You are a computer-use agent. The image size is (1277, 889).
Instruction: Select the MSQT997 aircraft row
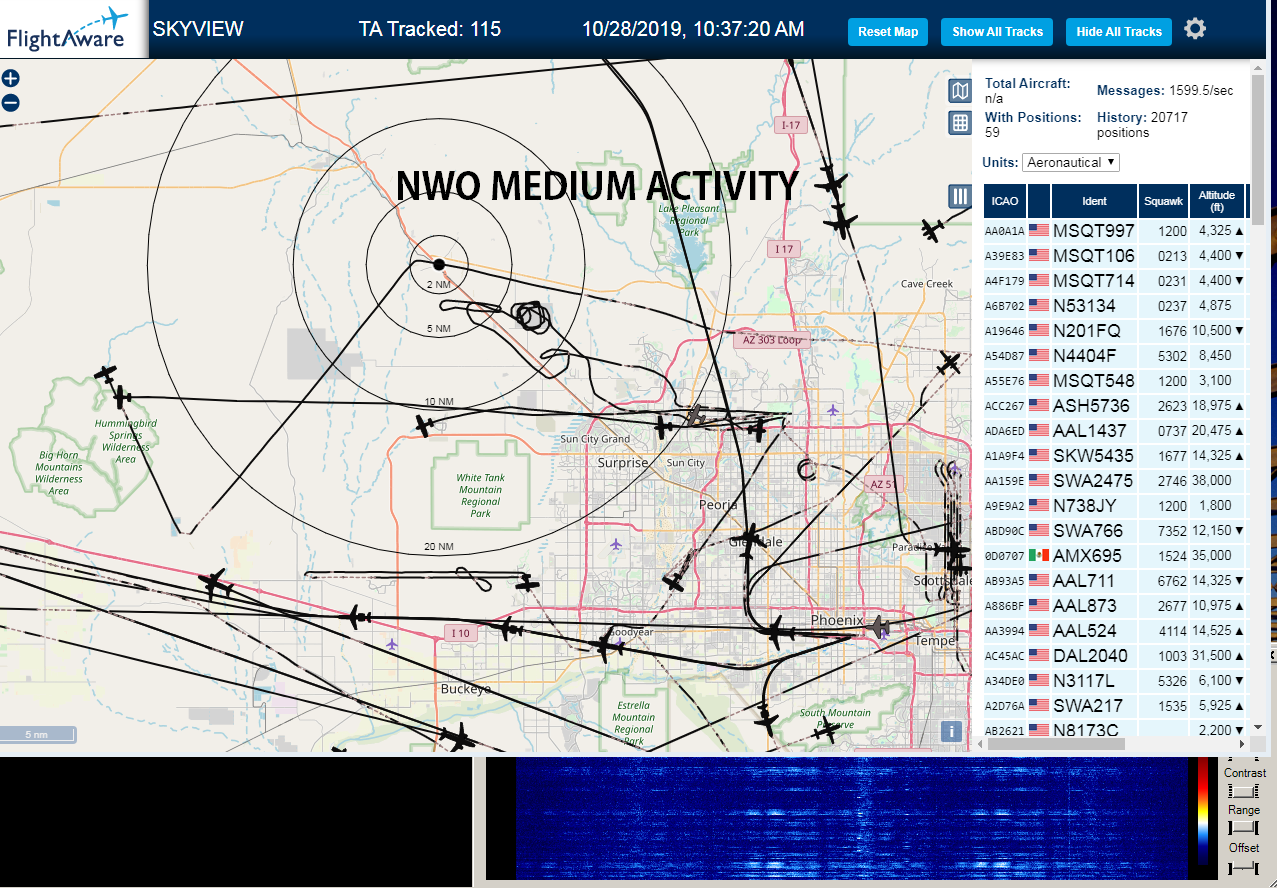coord(1115,230)
